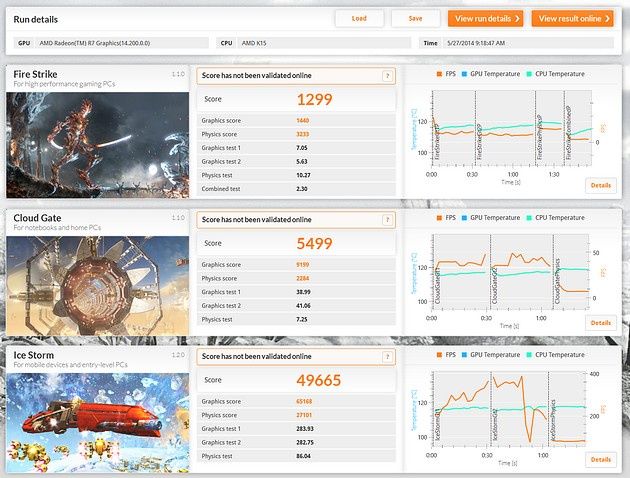Click Fire Strike physics score 3233
Screen dimensions: 630x478
(x=303, y=134)
